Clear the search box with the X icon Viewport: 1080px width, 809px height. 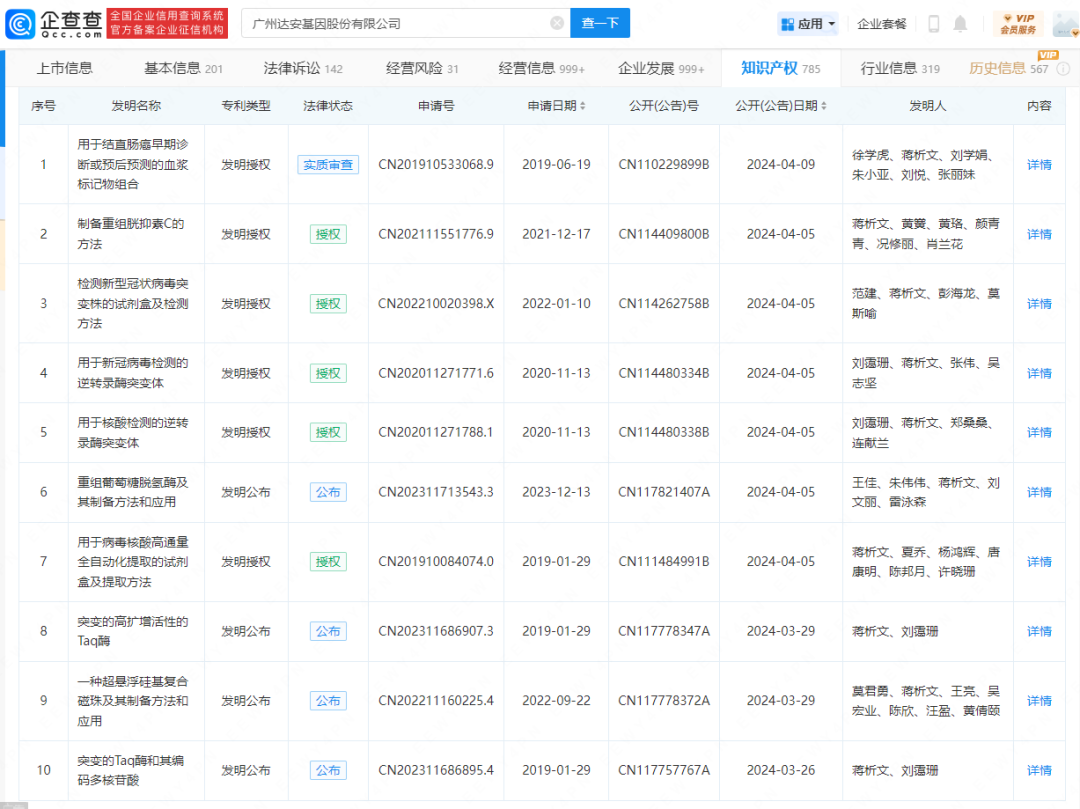point(557,23)
